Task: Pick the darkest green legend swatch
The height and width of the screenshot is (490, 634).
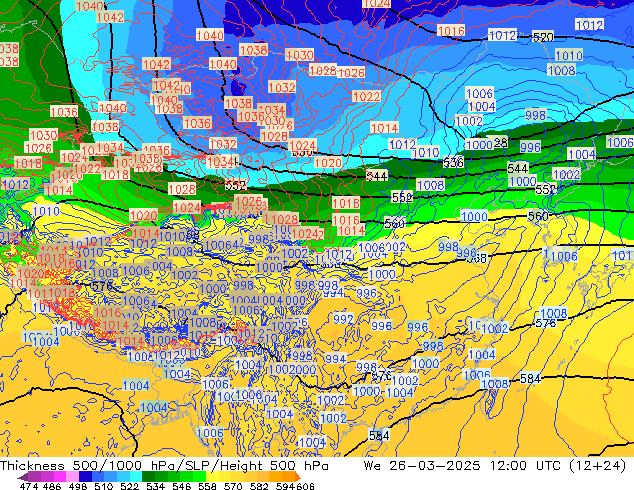Action: [x=148, y=477]
